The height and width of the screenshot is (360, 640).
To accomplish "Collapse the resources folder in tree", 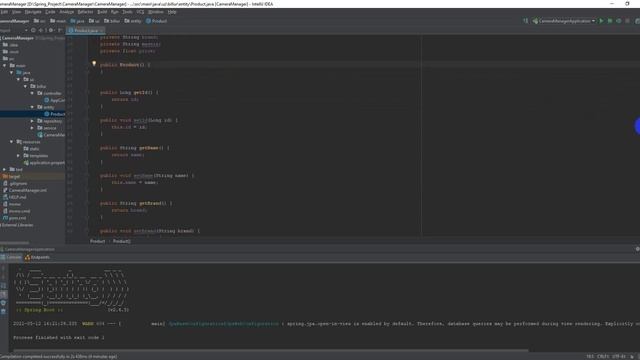I will coord(12,142).
